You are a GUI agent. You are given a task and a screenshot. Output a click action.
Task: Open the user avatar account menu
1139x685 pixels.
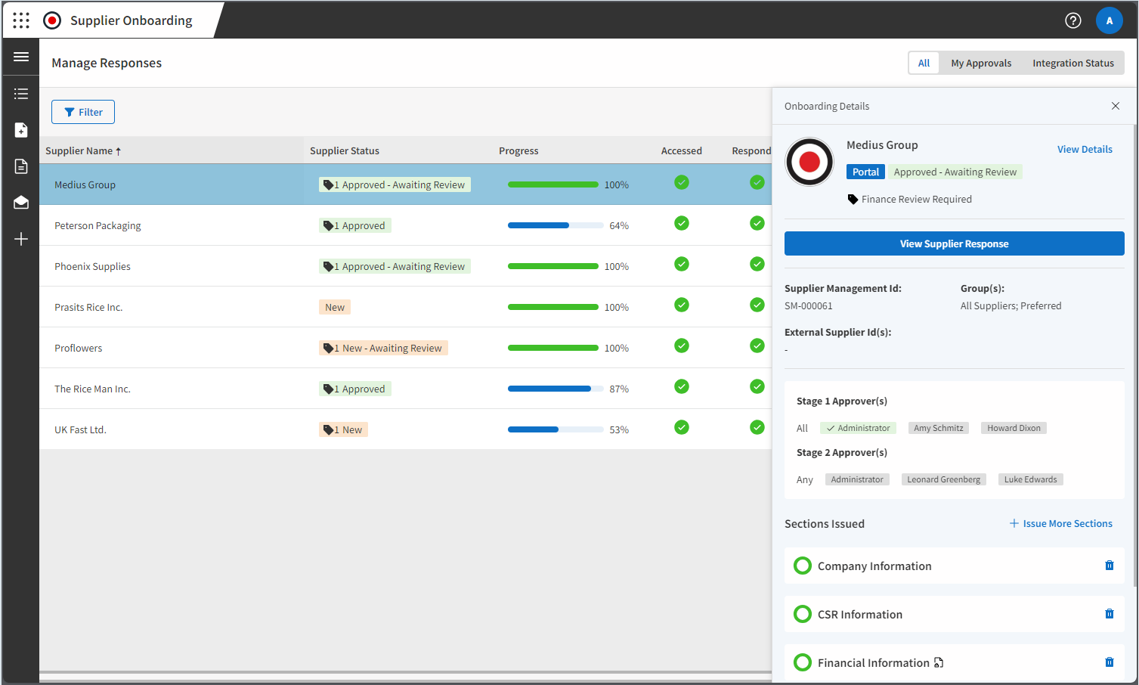[1109, 20]
